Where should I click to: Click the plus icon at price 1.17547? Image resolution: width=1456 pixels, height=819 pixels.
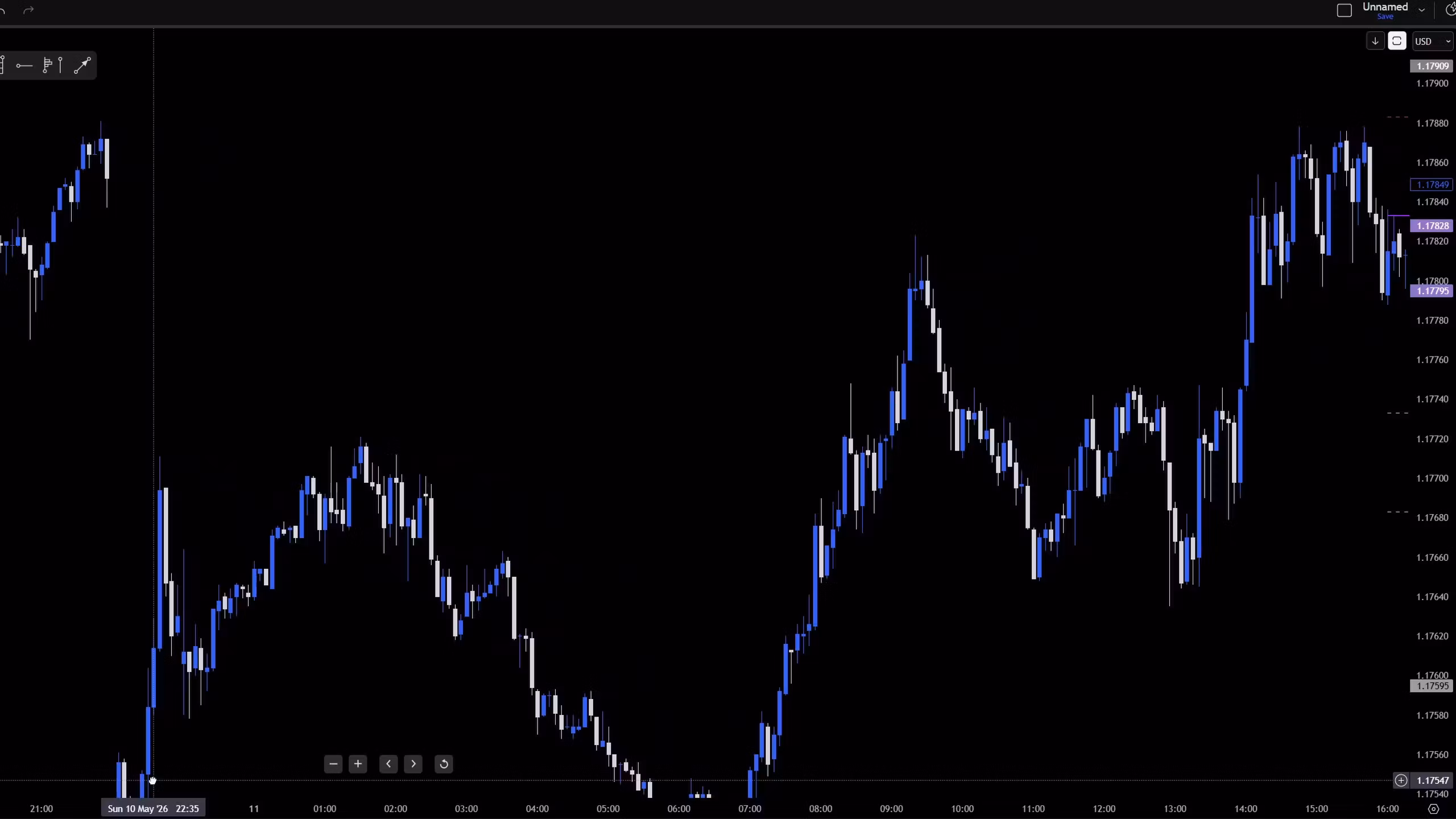click(x=1401, y=780)
